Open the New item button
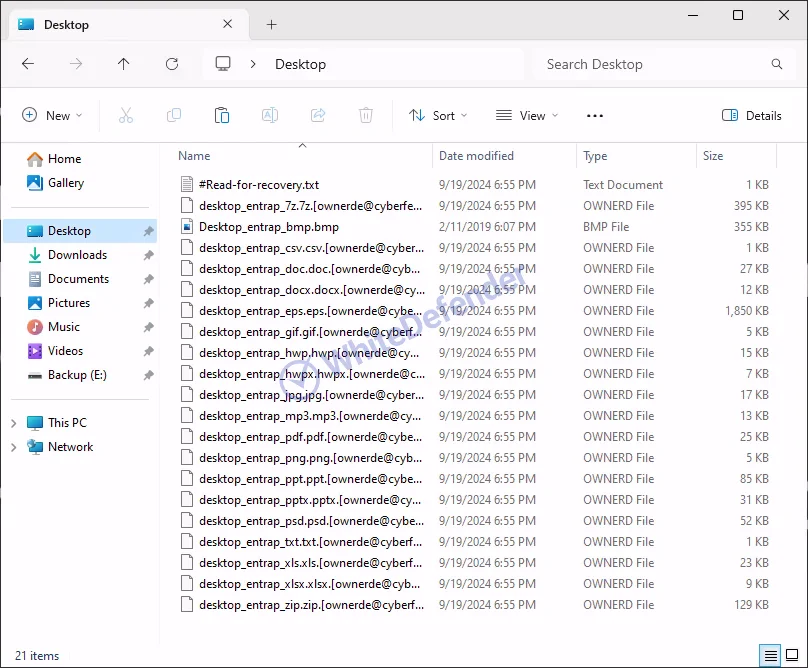 click(52, 116)
